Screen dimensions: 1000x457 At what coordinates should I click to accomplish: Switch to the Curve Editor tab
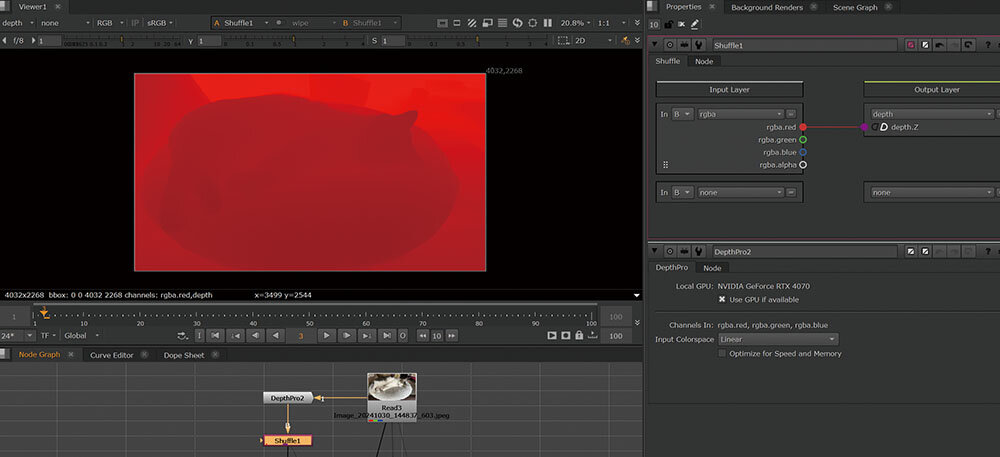click(111, 355)
